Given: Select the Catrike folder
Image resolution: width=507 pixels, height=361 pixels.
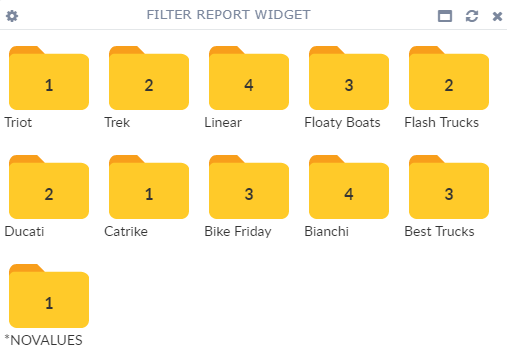Looking at the screenshot, I should [x=149, y=187].
